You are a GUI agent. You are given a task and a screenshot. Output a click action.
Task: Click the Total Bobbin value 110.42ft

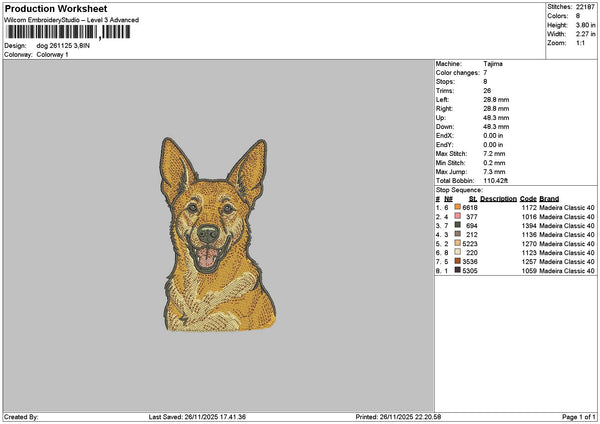(496, 181)
